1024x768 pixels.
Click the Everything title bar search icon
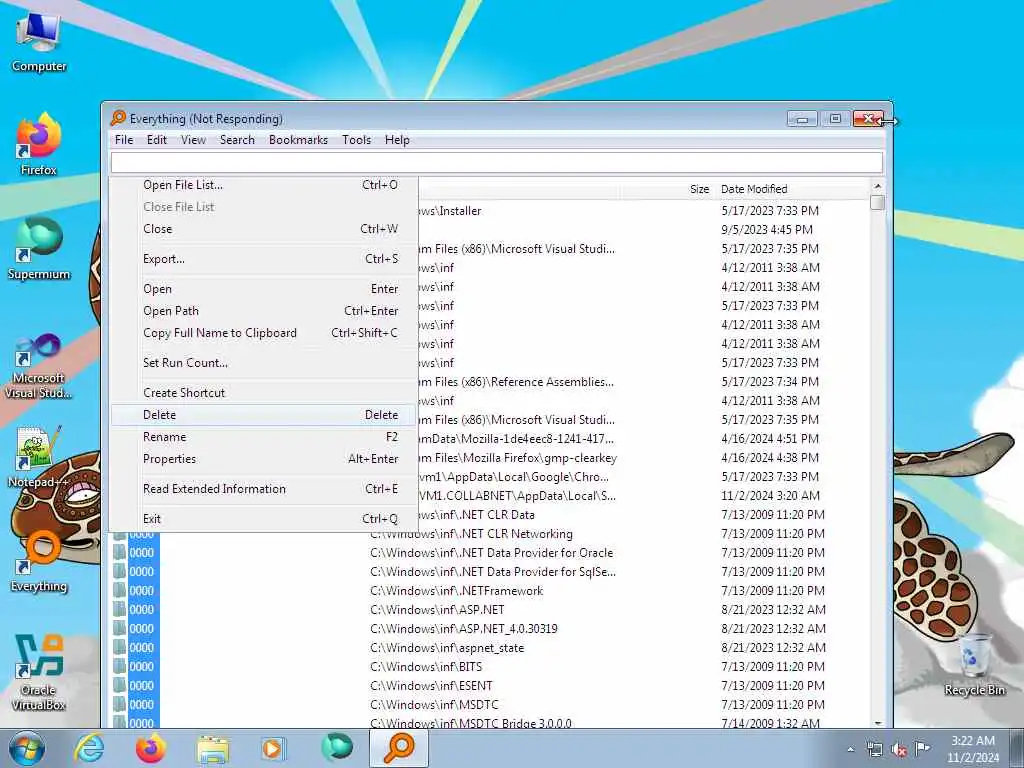118,118
